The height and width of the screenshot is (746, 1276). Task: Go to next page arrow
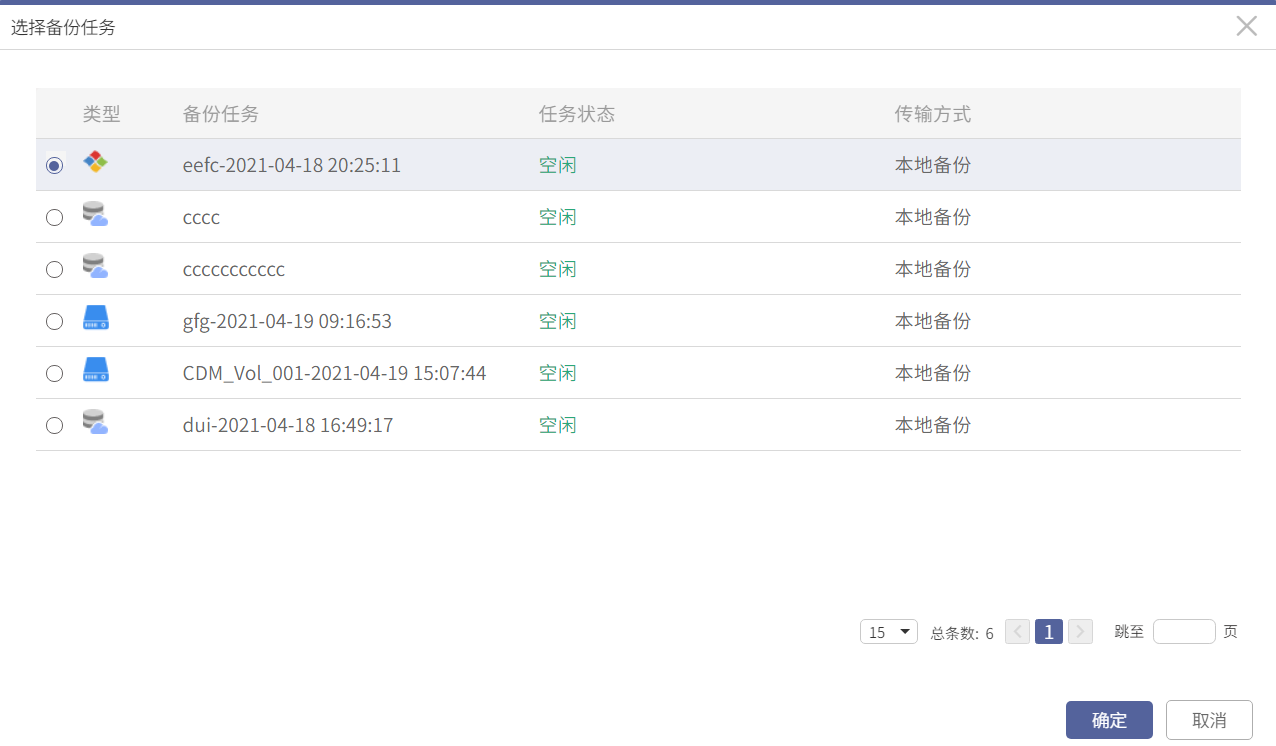coord(1080,632)
